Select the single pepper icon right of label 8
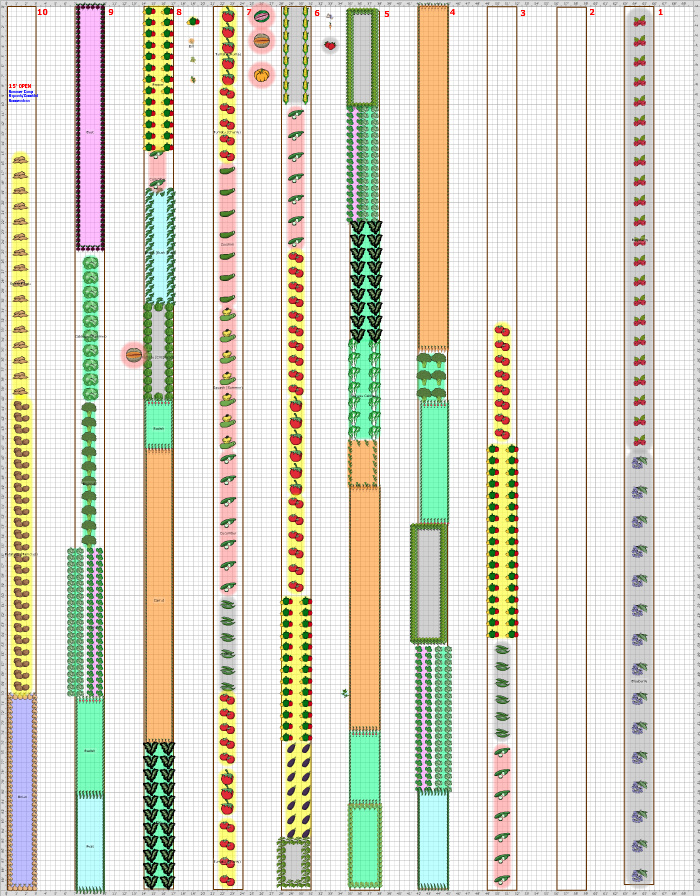700x896 pixels. [x=193, y=21]
